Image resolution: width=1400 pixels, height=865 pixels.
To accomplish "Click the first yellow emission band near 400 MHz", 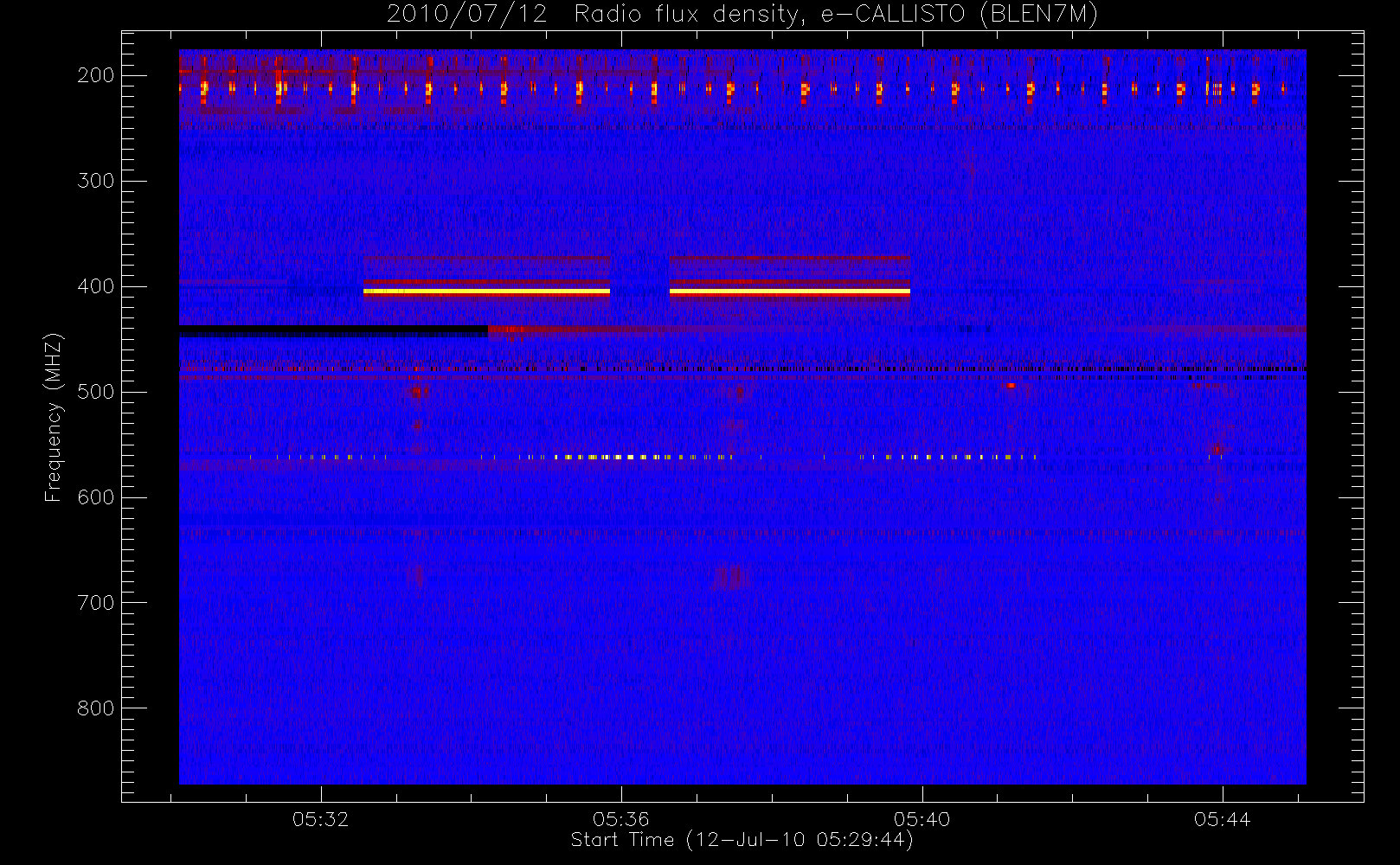I will [x=486, y=292].
